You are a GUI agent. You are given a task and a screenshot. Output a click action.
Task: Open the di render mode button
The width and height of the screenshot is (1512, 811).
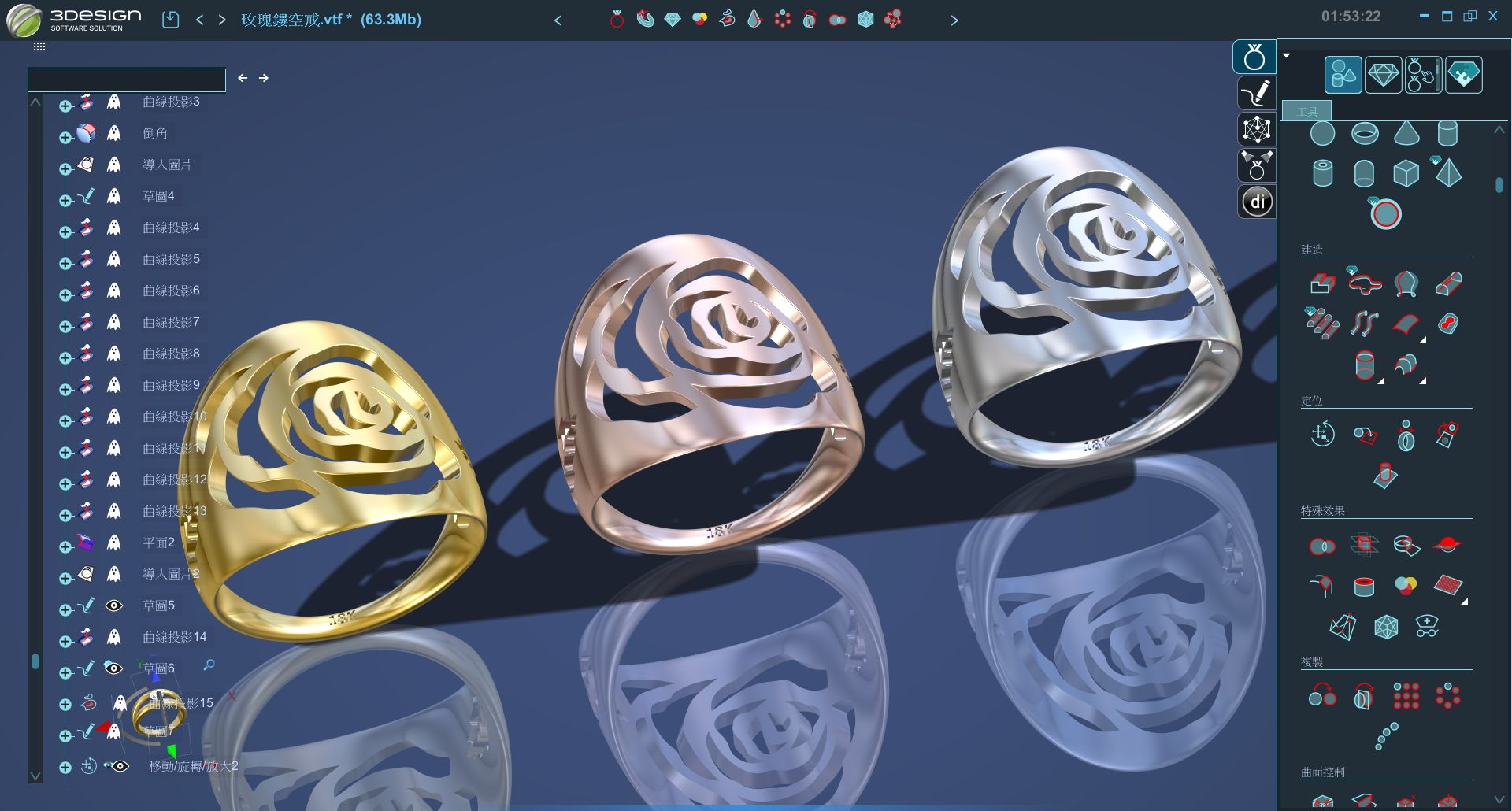(x=1256, y=202)
